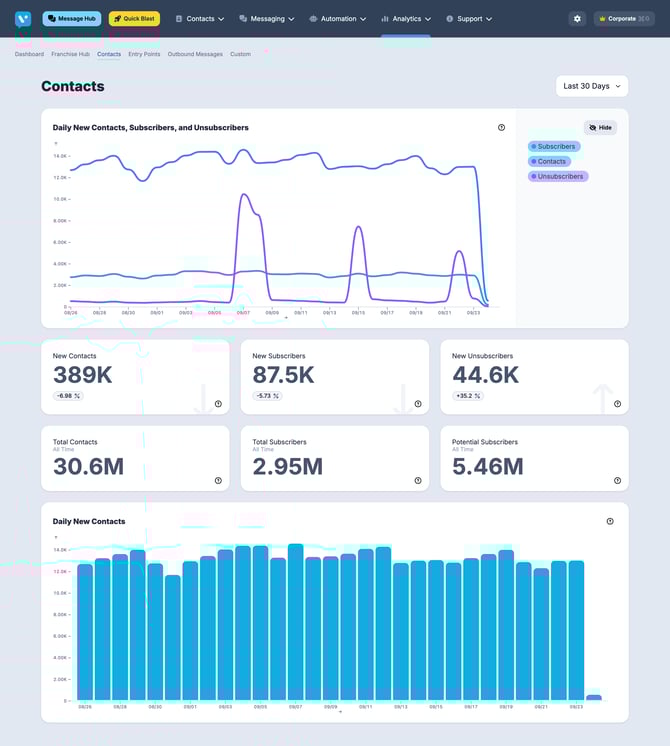Hide the chart legend panel
670x746 pixels.
coord(600,128)
